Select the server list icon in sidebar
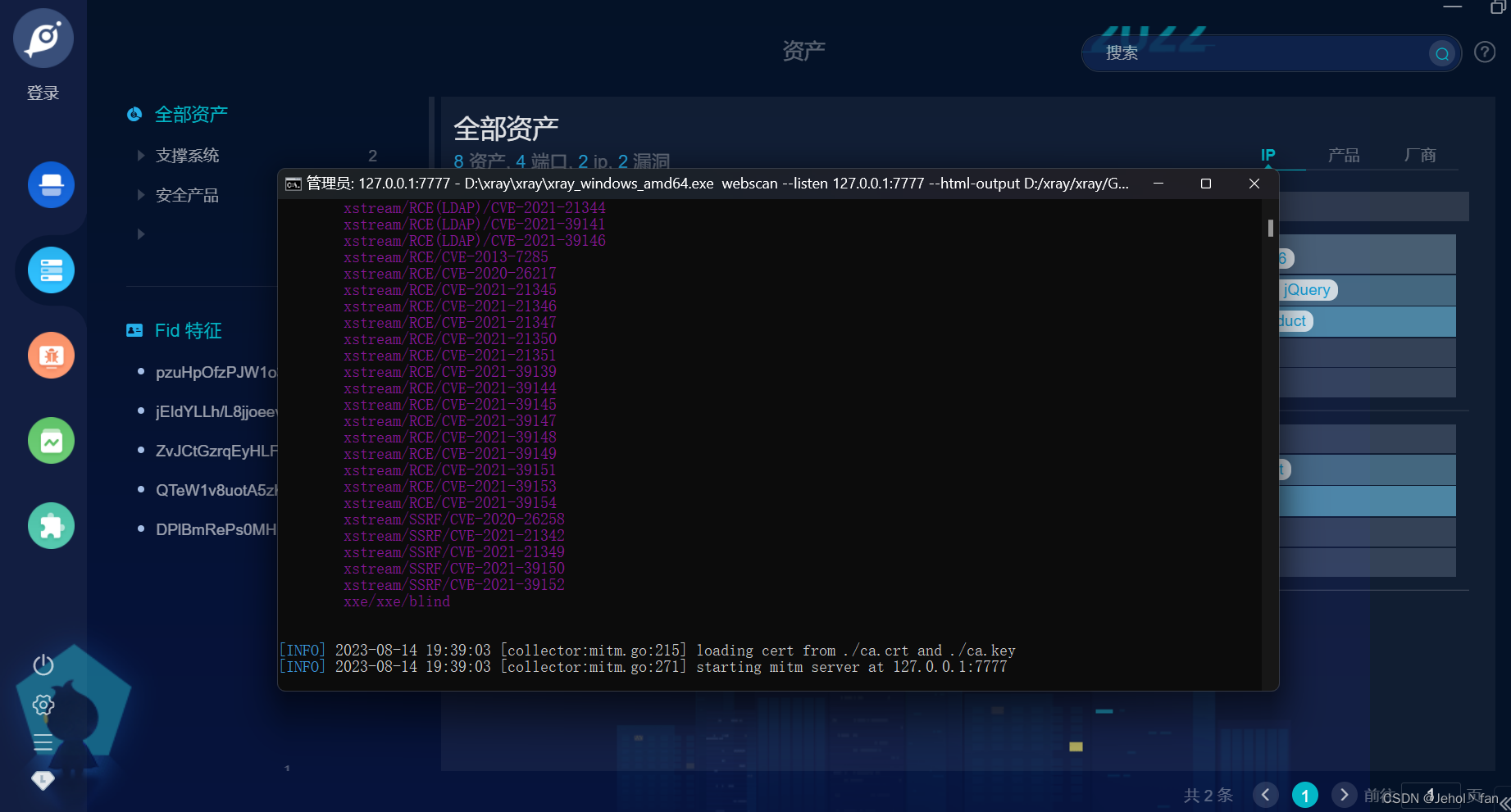 [51, 270]
